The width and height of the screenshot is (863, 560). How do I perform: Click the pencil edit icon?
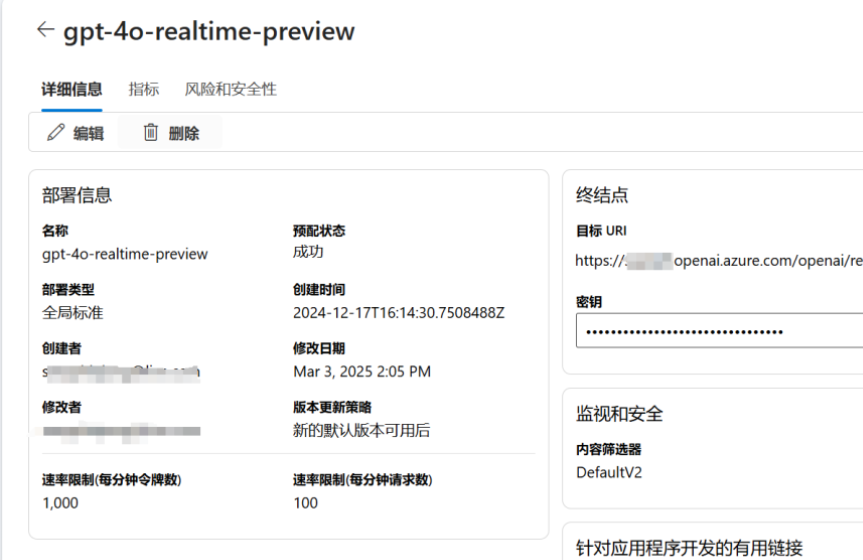(56, 132)
